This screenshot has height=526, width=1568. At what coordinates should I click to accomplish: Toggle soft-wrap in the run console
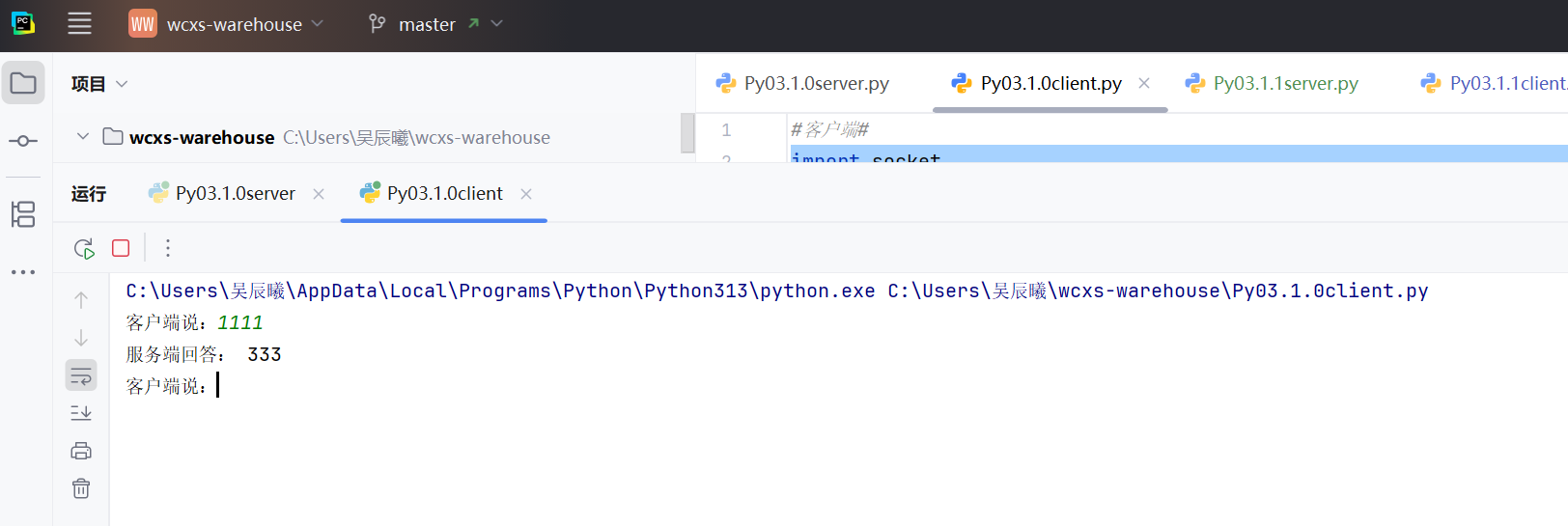[81, 375]
